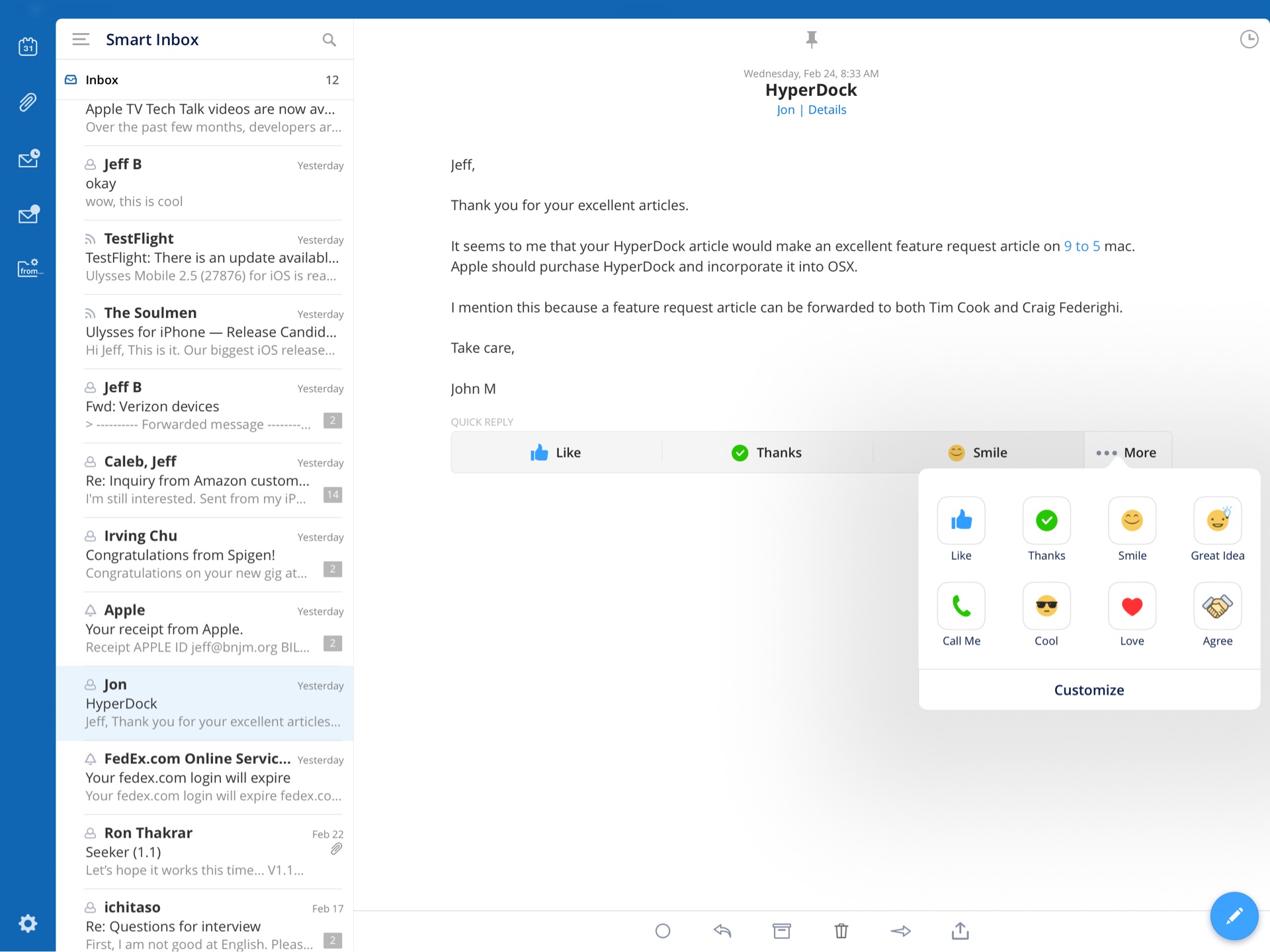Open the calendar icon in sidebar

[x=28, y=46]
